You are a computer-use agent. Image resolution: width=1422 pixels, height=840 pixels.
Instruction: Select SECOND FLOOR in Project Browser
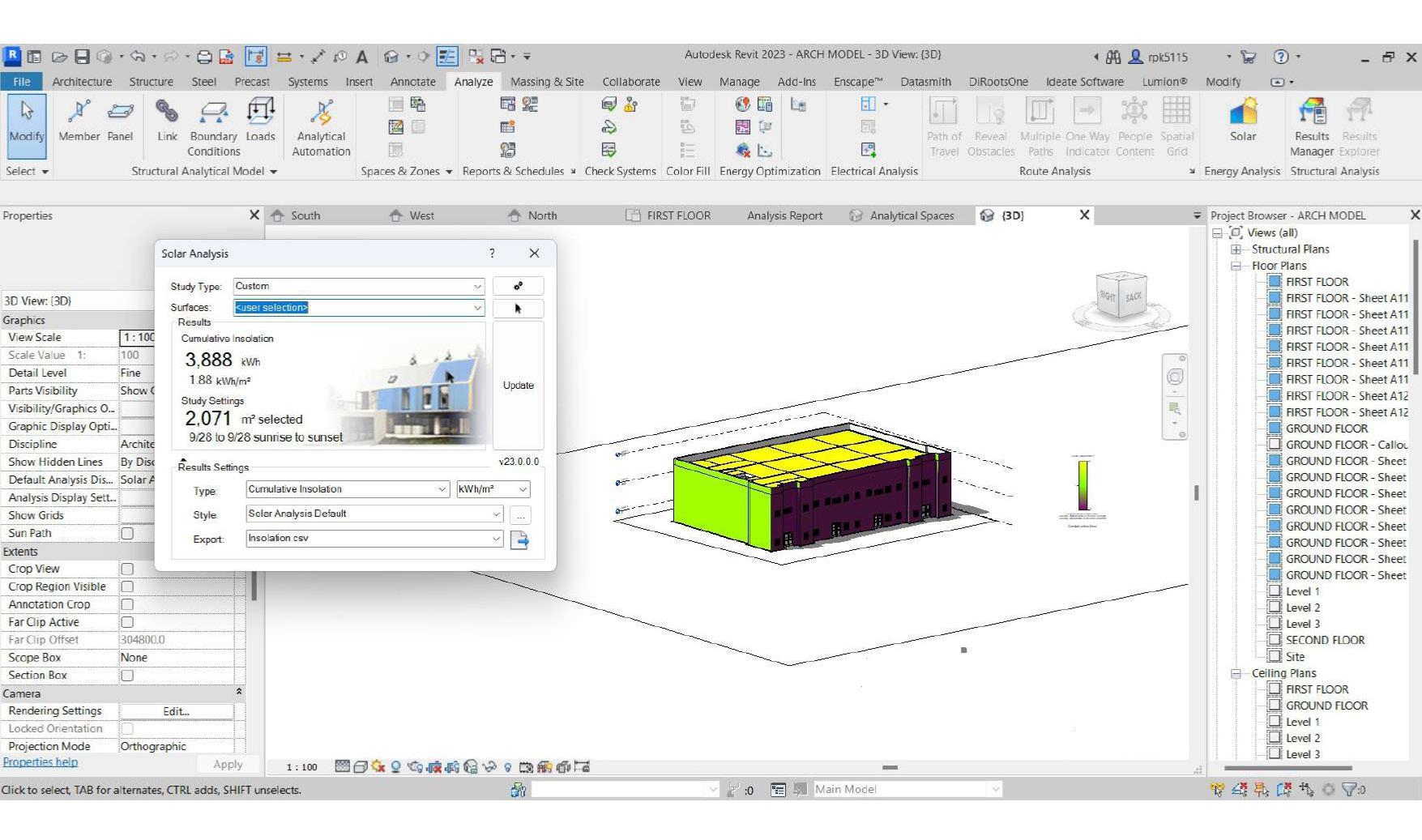tap(1326, 640)
